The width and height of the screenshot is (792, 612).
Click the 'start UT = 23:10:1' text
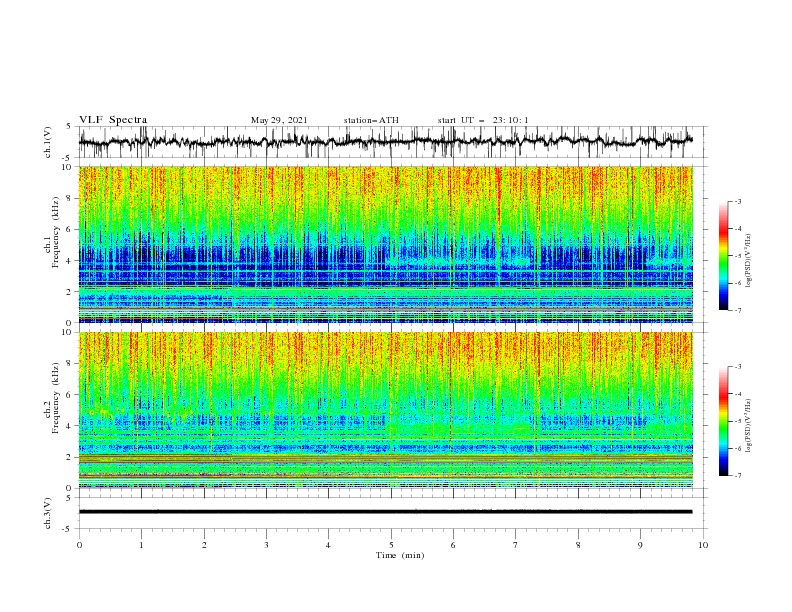tap(482, 120)
